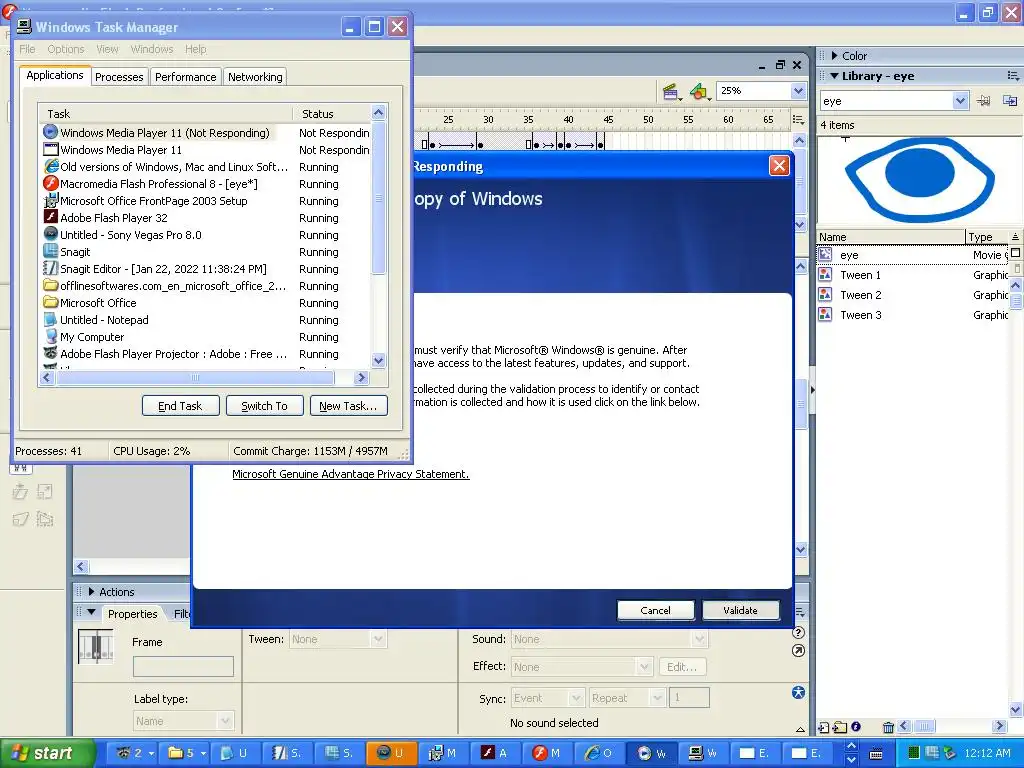Expand the Actions panel
This screenshot has width=1024, height=768.
tap(91, 592)
